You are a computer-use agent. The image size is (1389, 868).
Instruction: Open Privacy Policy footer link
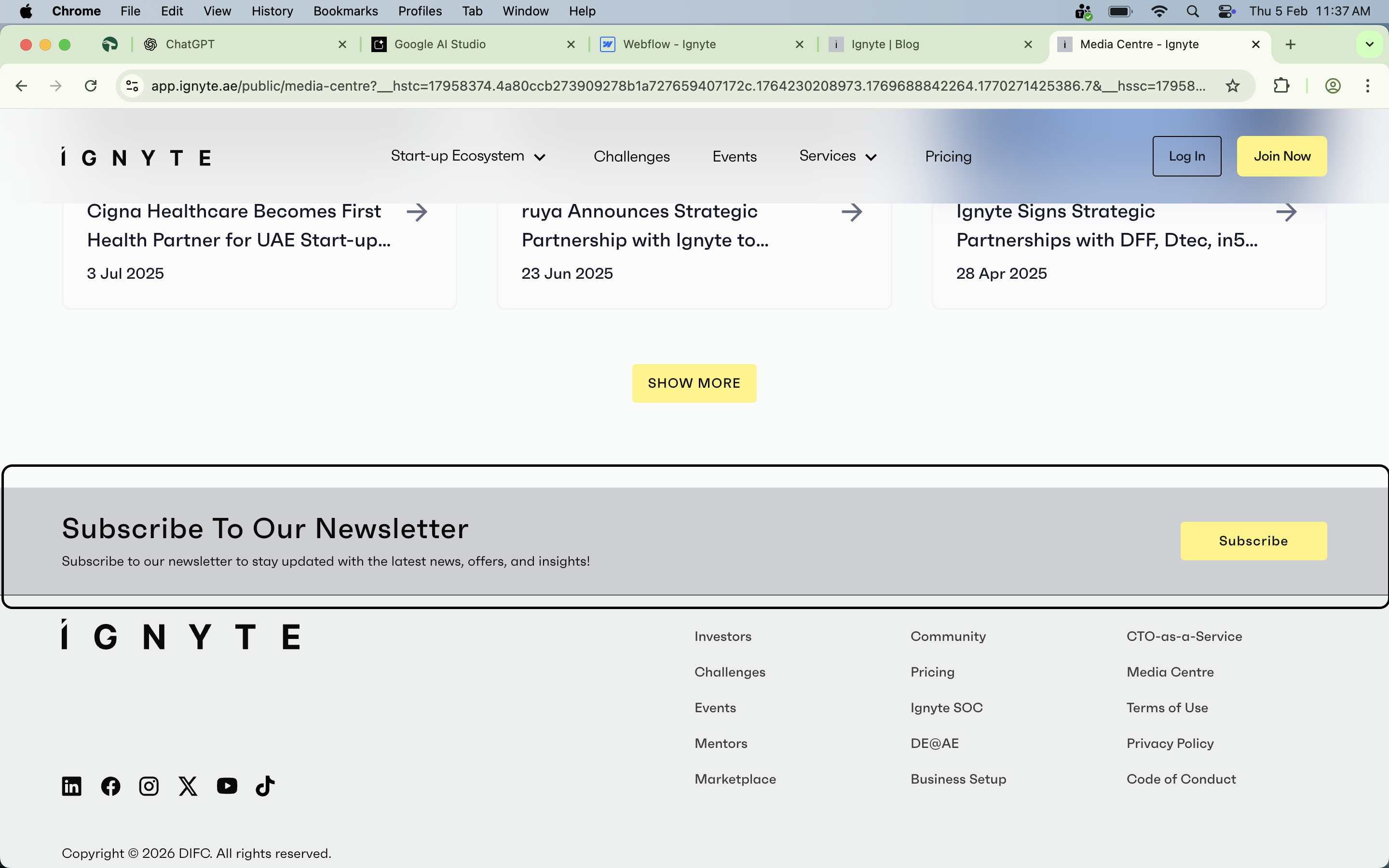tap(1170, 744)
